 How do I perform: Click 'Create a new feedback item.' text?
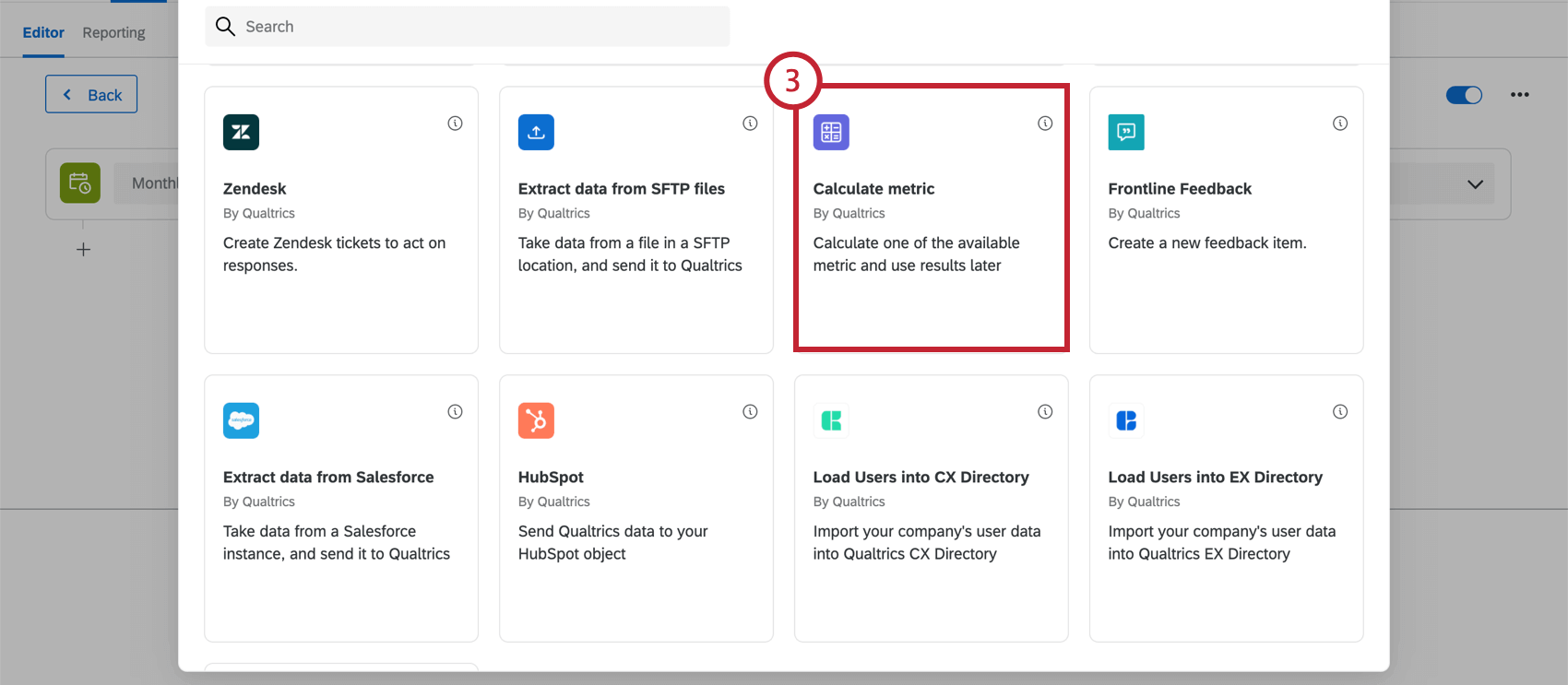click(x=1207, y=243)
